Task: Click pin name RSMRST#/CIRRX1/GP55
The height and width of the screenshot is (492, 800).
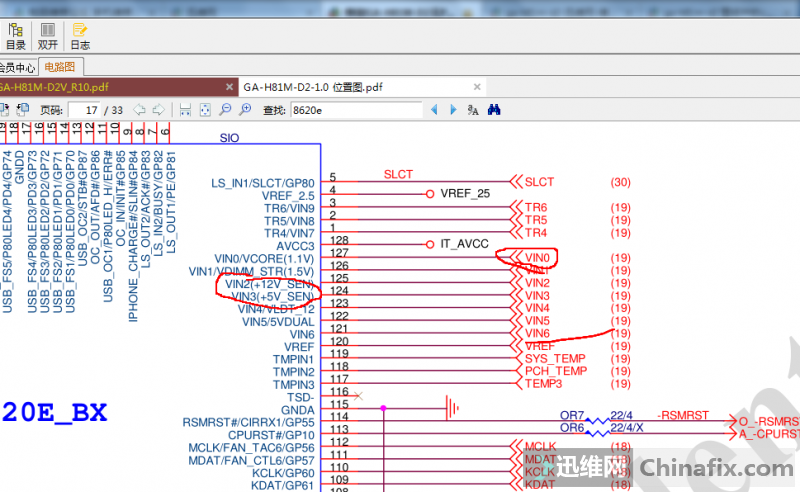Action: click(248, 423)
